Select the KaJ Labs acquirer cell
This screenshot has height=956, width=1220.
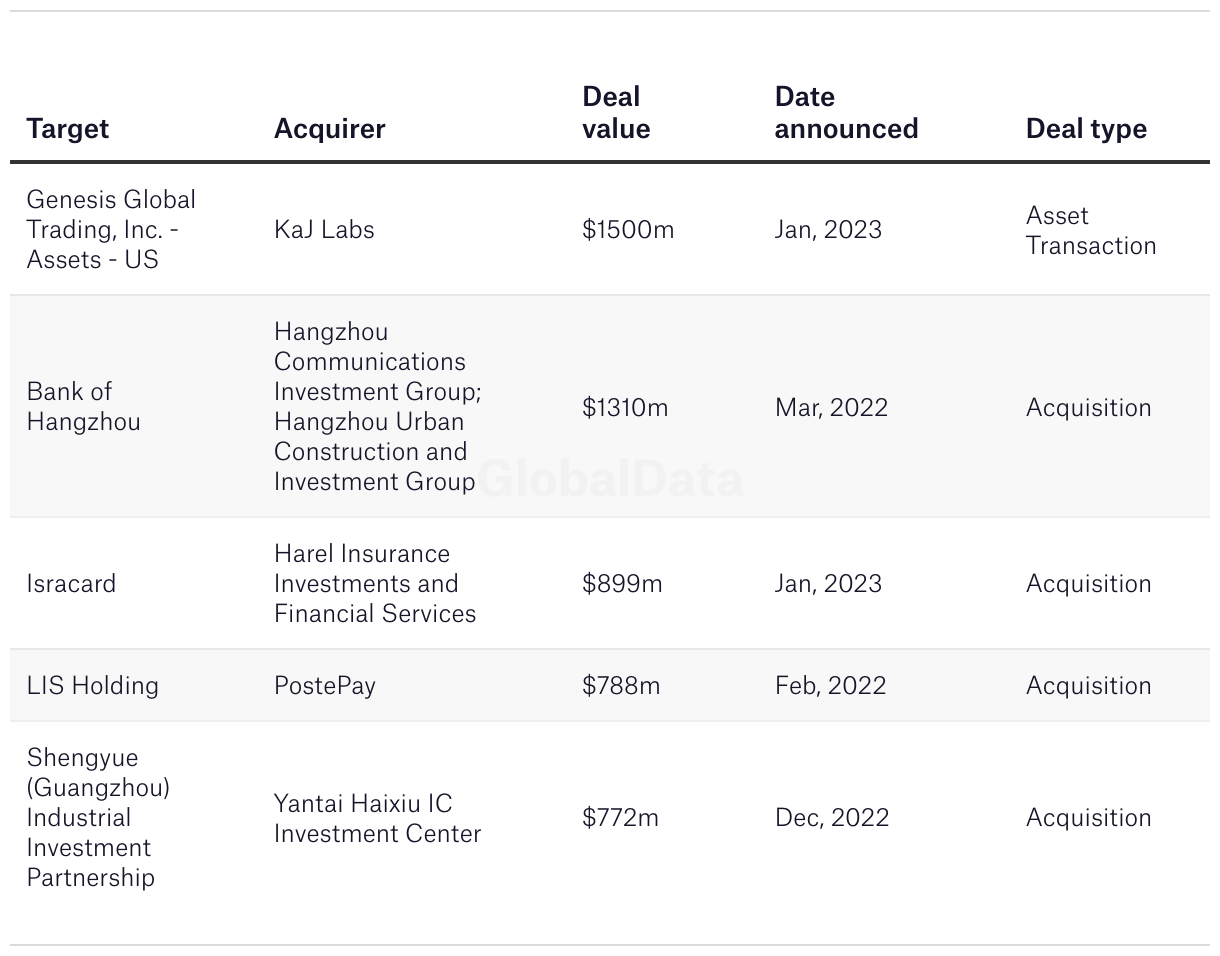pos(324,229)
